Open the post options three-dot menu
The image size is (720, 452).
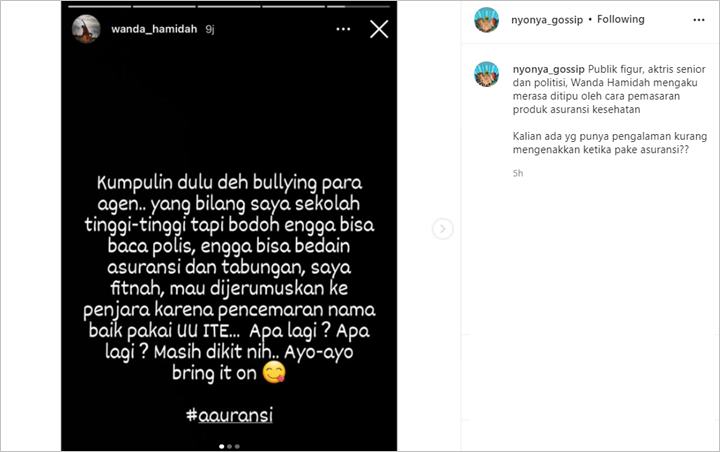[699, 20]
